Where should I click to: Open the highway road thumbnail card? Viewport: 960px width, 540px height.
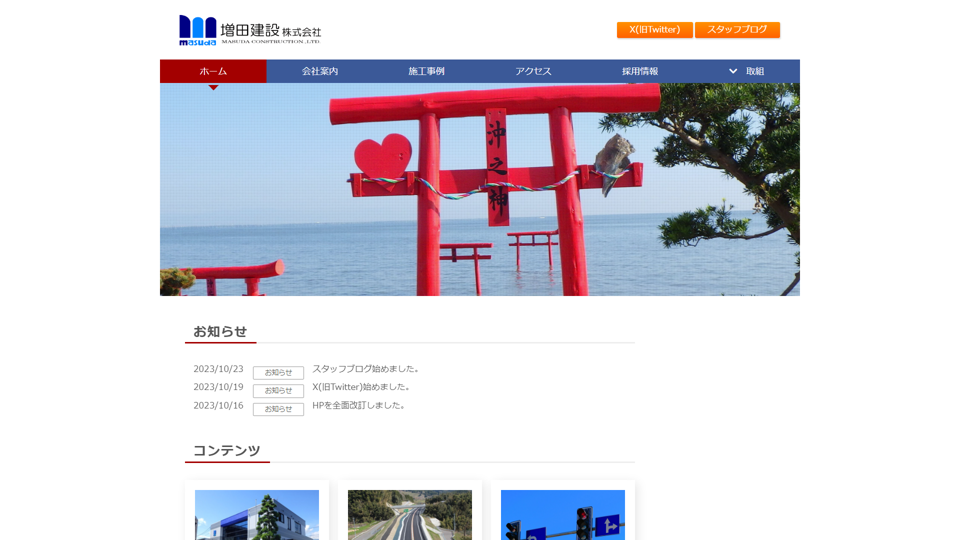tap(410, 514)
